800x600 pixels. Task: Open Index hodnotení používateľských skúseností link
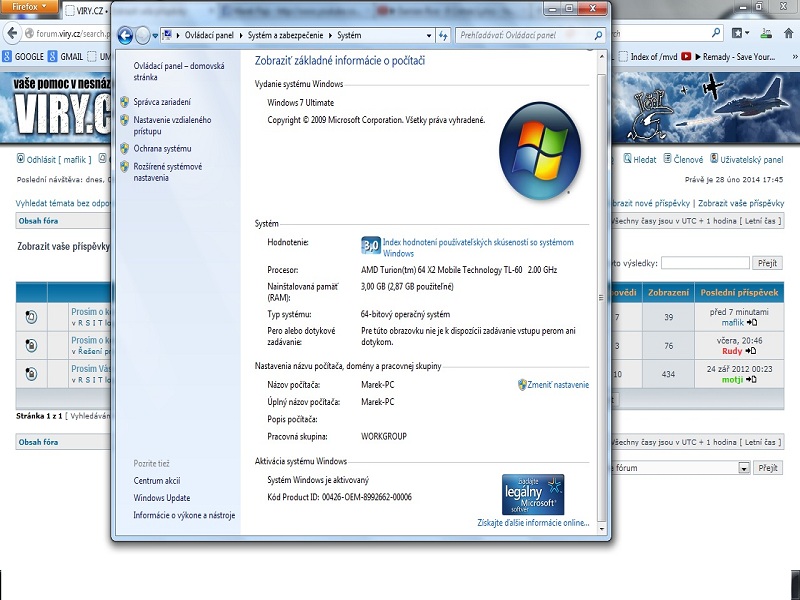tap(478, 248)
